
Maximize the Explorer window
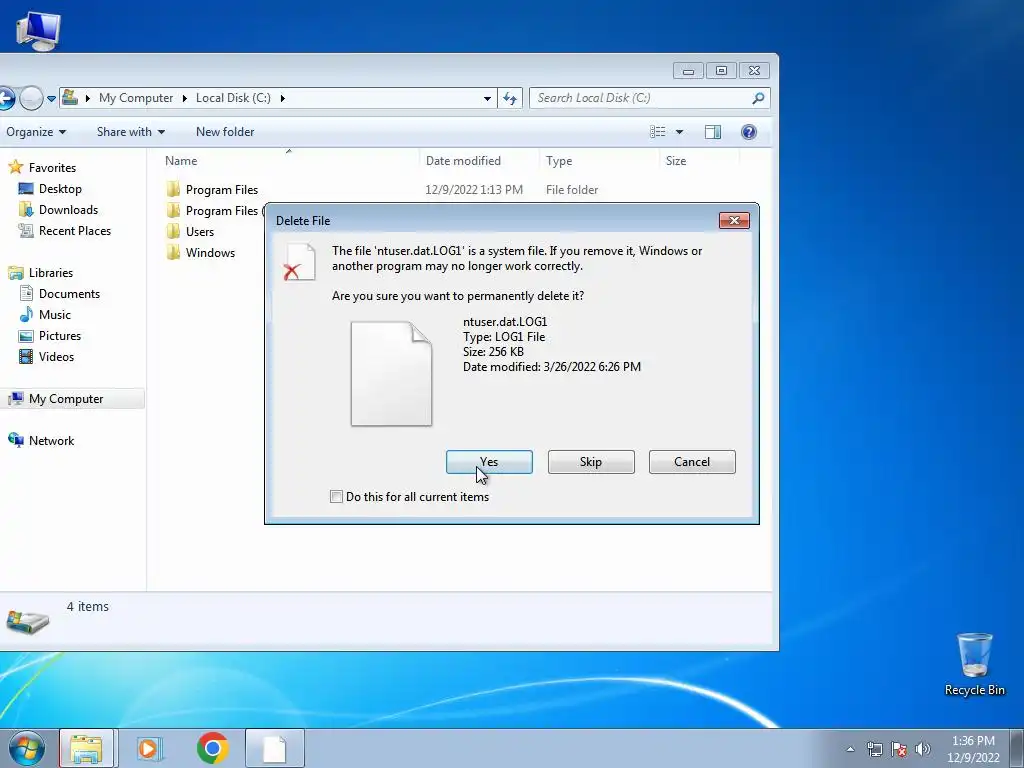(x=721, y=71)
